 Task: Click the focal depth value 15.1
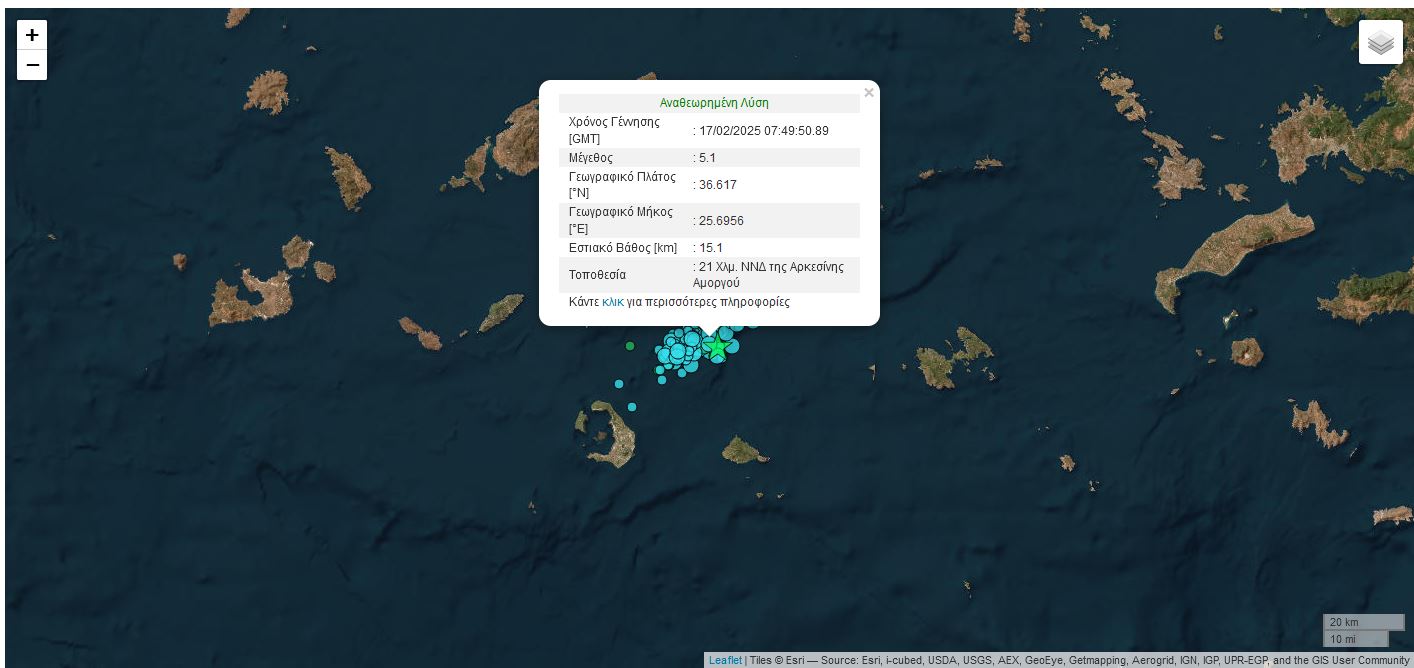pos(710,248)
